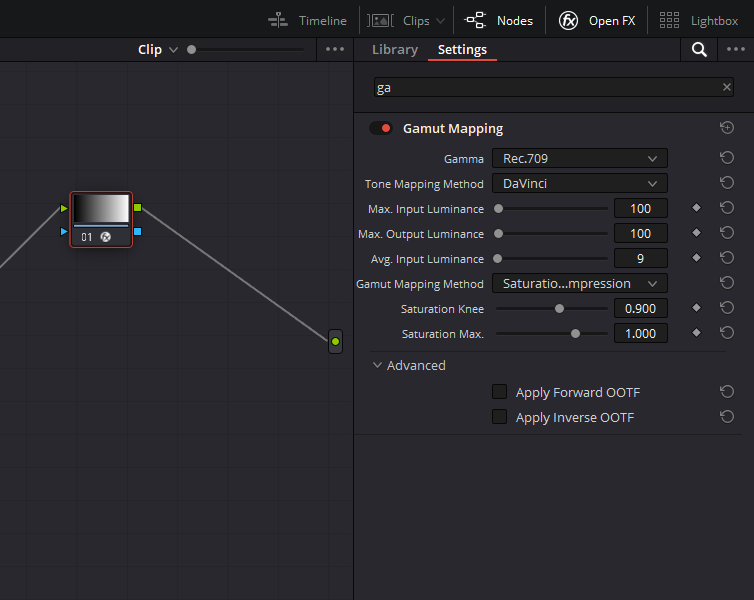This screenshot has height=600, width=754.
Task: Reset Gamut Mapping Method parameter
Action: click(x=727, y=283)
